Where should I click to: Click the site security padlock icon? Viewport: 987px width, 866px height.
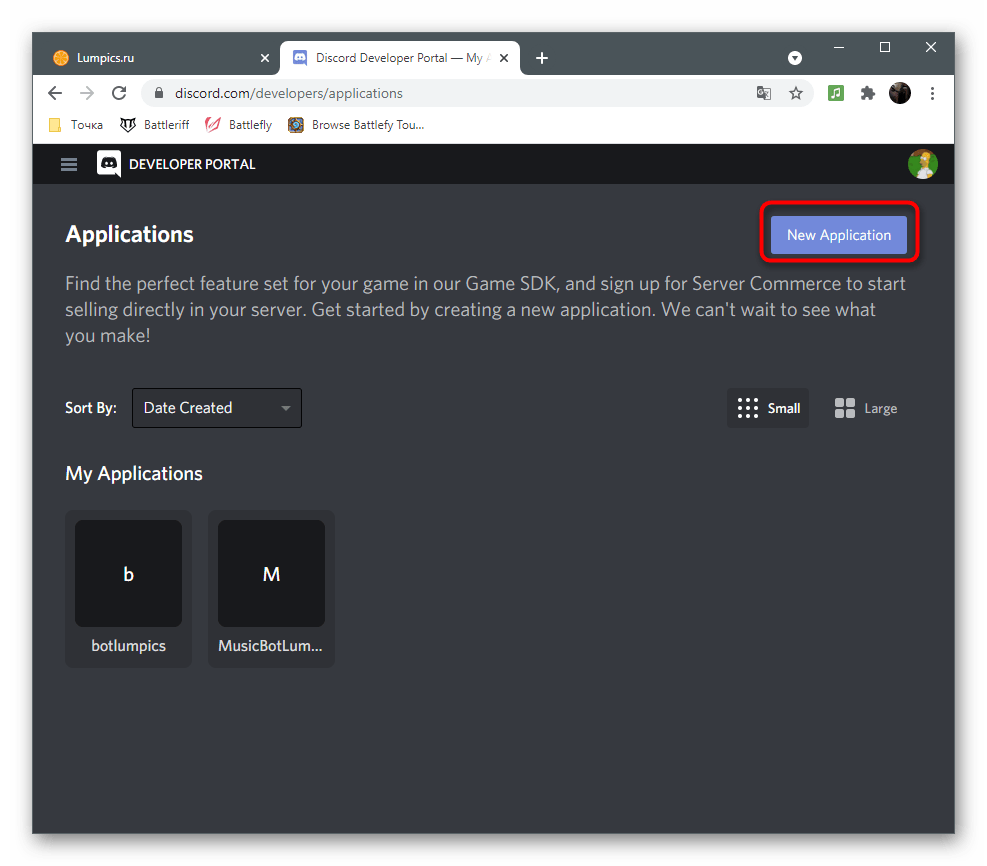[157, 92]
